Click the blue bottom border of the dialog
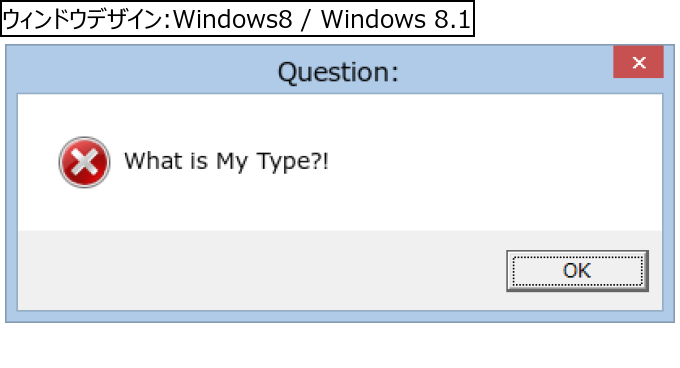The image size is (680, 368). click(340, 316)
